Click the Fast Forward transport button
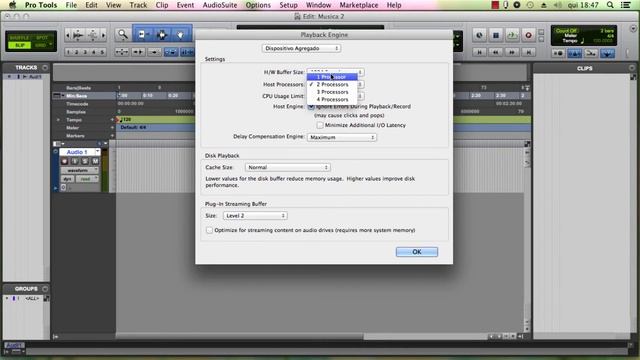Image resolution: width=640 pixels, height=360 pixels. click(x=512, y=52)
